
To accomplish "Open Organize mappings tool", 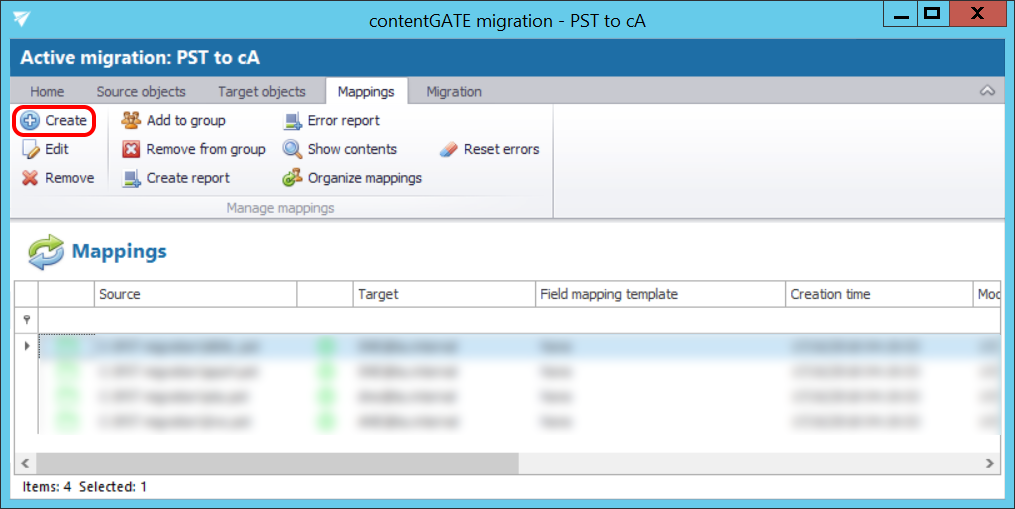I will (292, 179).
